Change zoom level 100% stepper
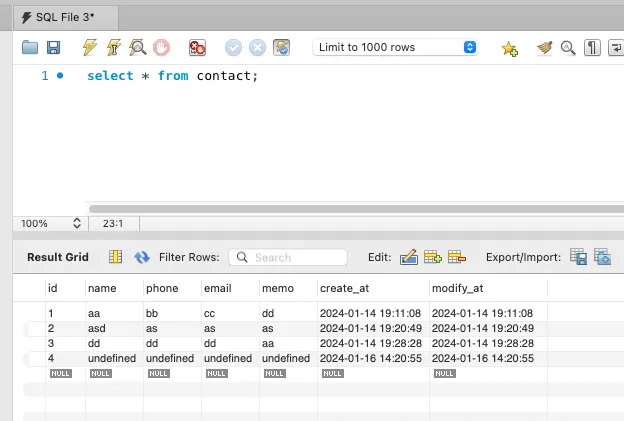 click(77, 223)
